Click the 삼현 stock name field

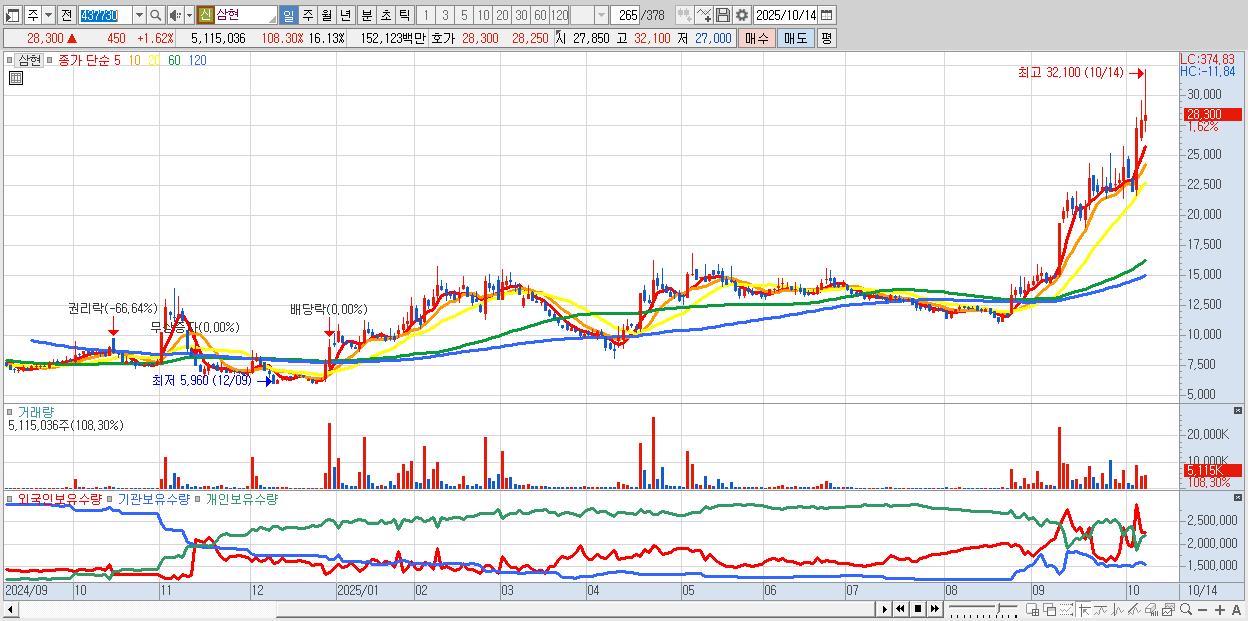245,15
